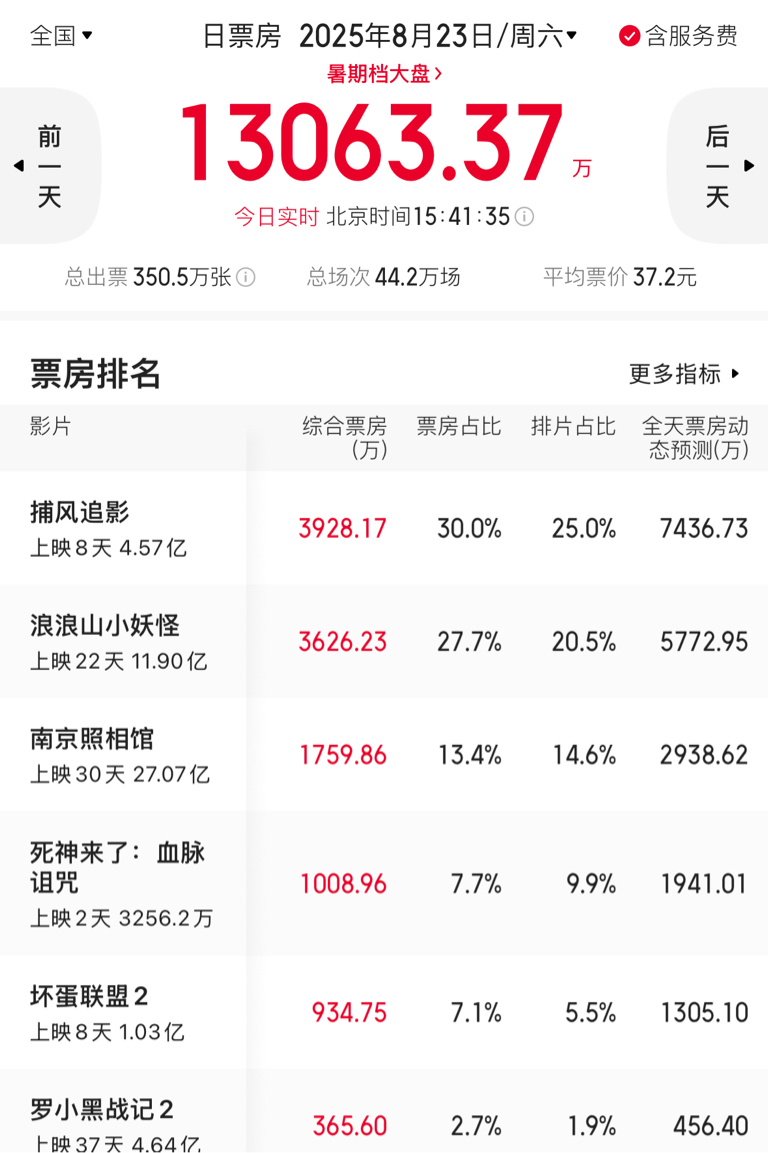Sort by 综合票房 column header
This screenshot has width=769, height=1153.
click(345, 438)
